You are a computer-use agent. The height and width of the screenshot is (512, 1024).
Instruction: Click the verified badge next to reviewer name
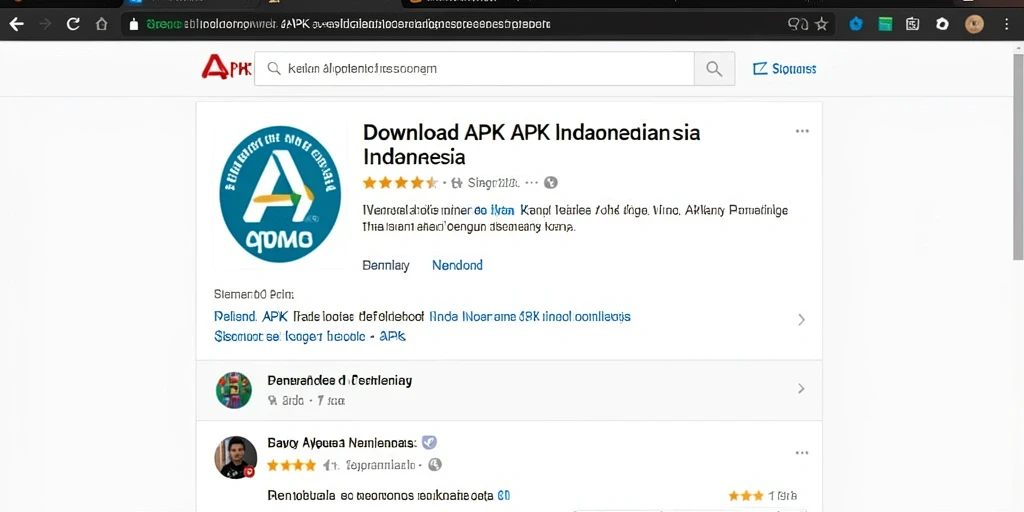(x=429, y=442)
